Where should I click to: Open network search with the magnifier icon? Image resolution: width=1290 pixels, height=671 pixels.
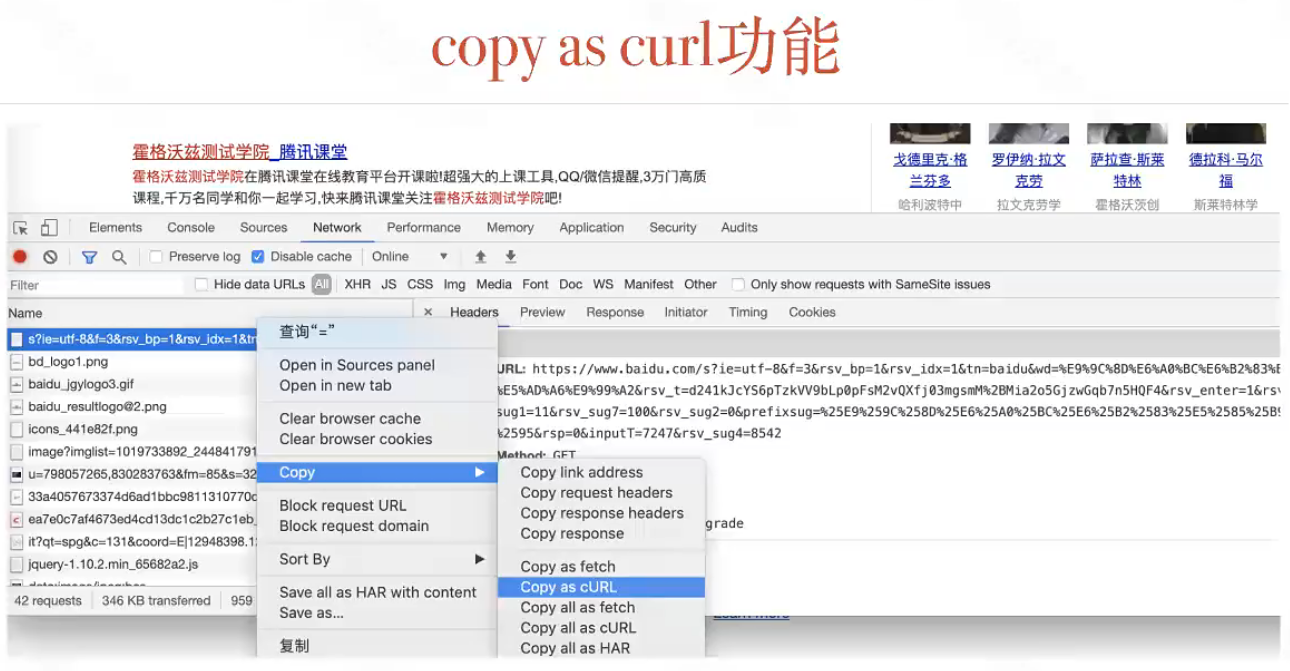click(x=119, y=257)
